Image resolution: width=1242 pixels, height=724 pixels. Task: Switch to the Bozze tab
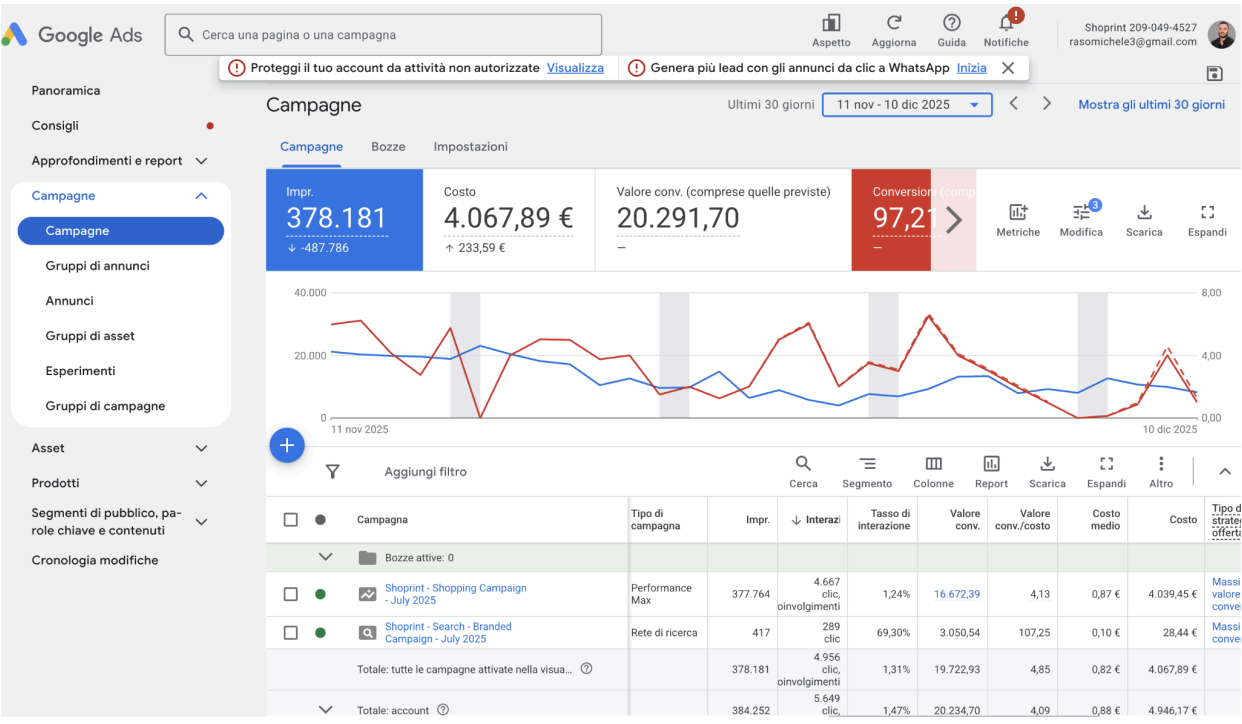(388, 147)
